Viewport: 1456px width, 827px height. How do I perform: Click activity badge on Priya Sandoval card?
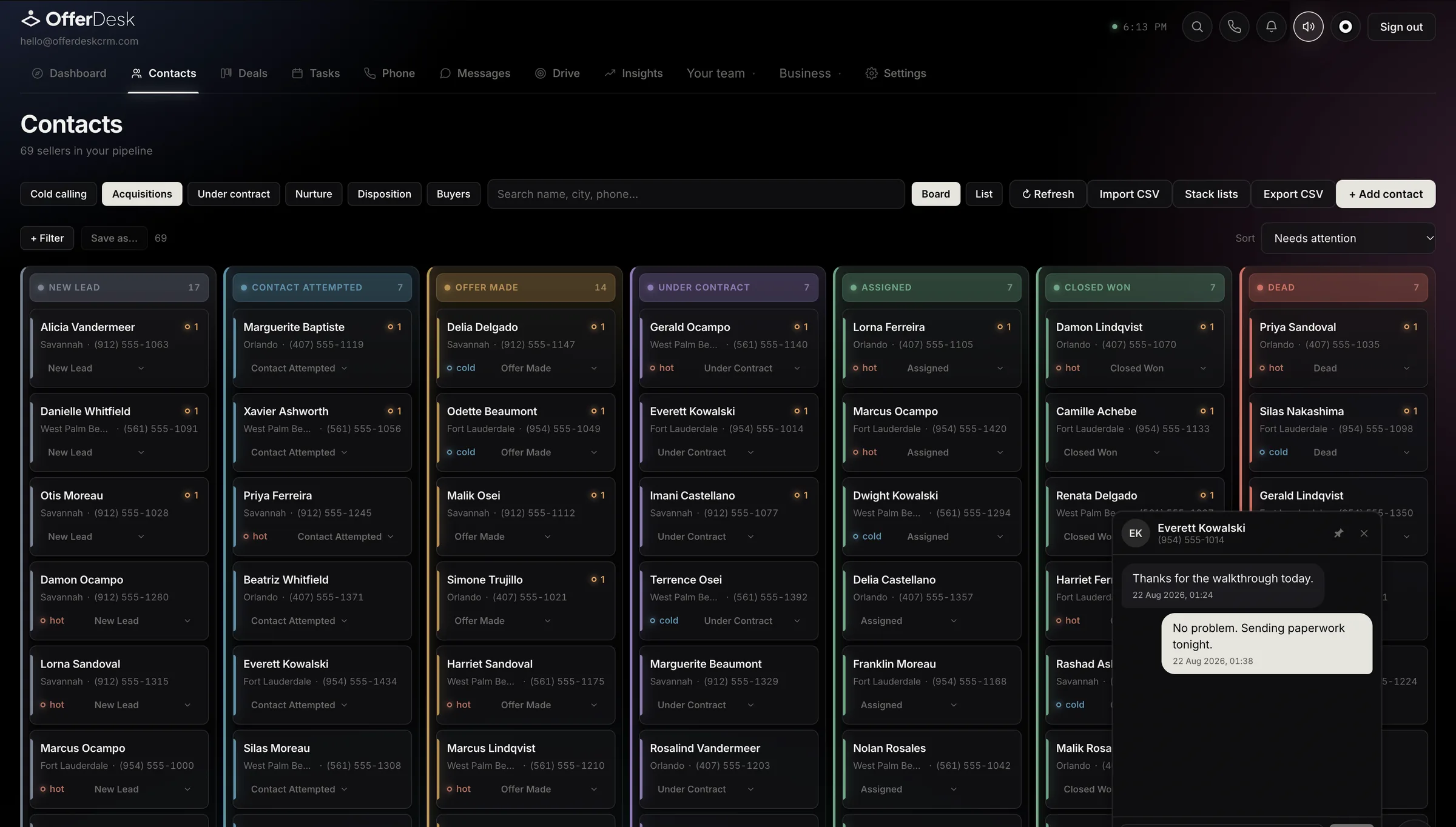(1410, 327)
